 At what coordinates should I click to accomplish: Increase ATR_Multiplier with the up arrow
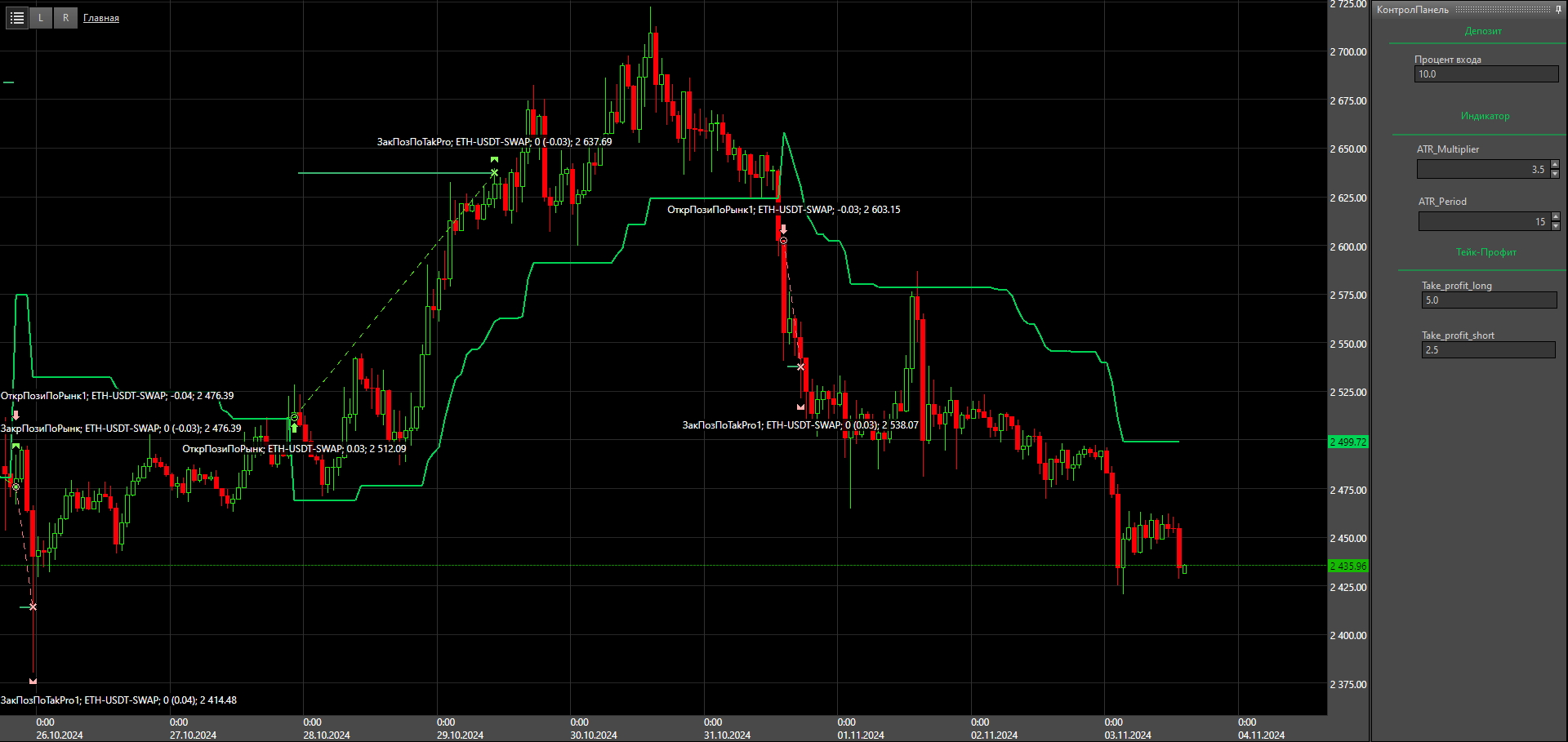click(1555, 165)
